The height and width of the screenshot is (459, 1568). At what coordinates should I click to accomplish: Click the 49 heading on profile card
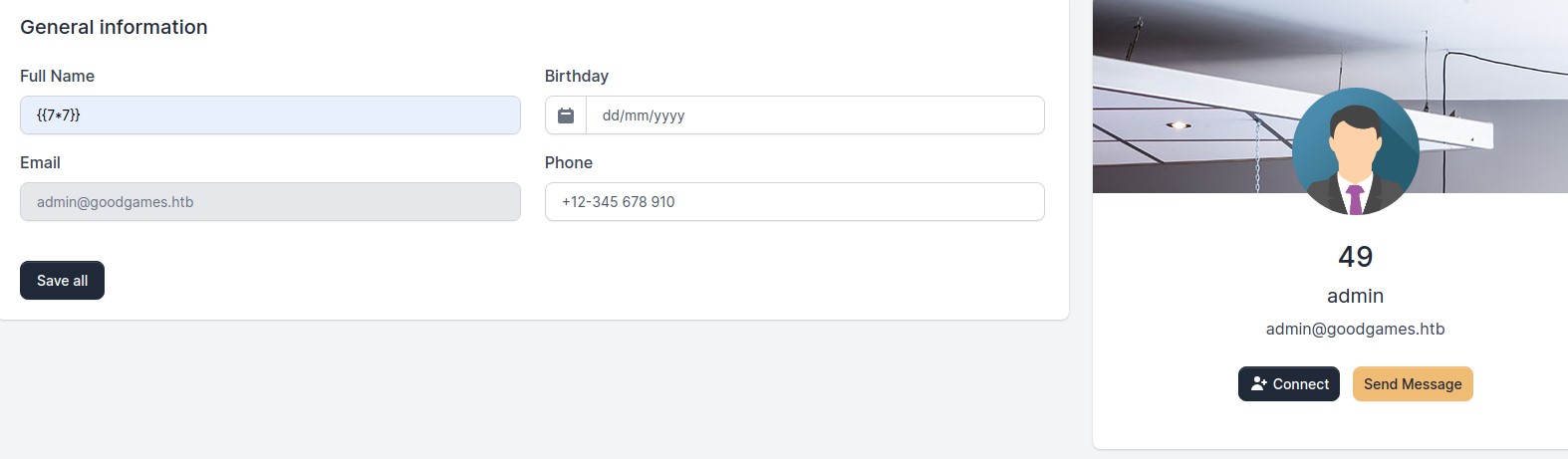[x=1356, y=257]
